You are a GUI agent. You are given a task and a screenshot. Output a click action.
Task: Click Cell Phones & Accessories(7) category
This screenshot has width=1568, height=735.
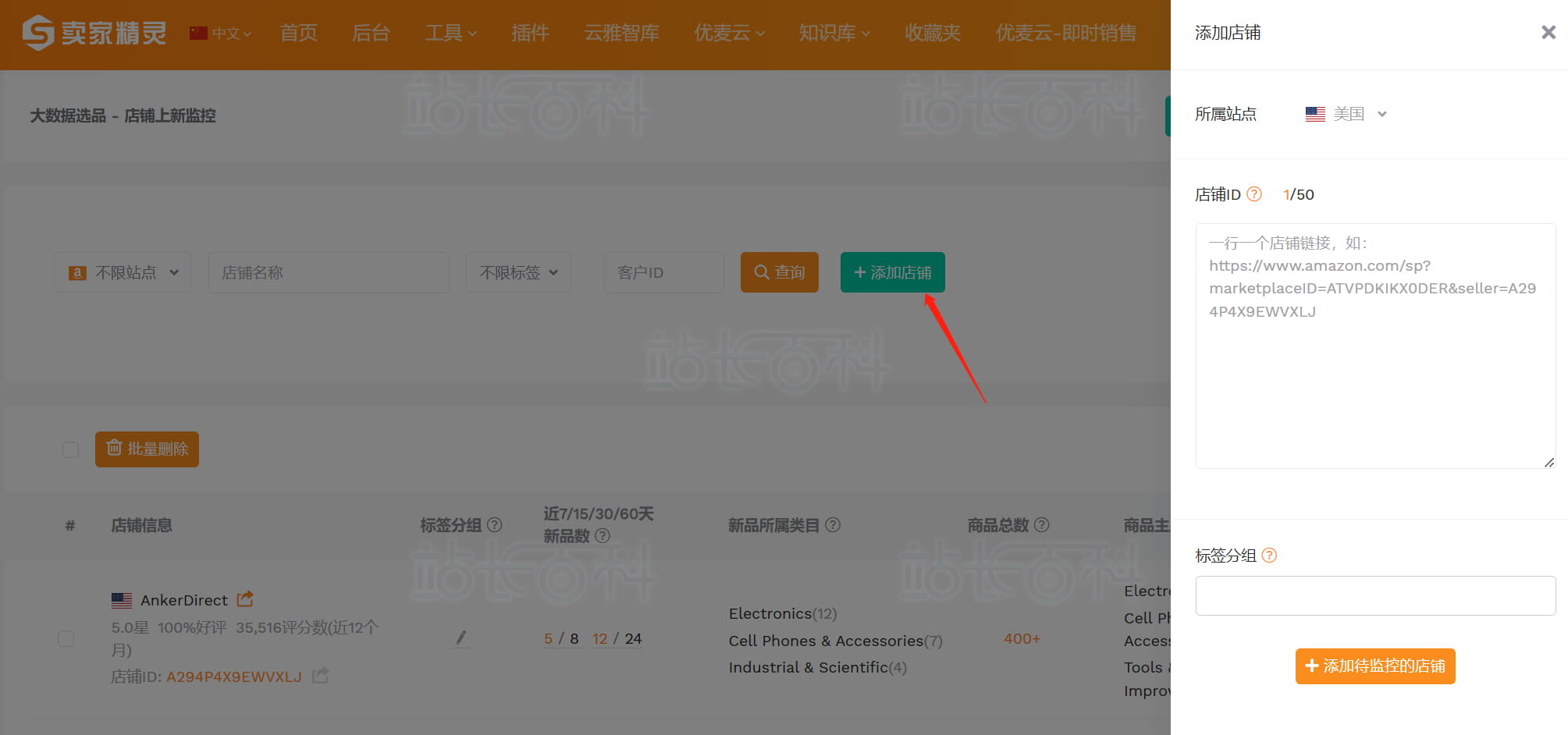(x=836, y=641)
